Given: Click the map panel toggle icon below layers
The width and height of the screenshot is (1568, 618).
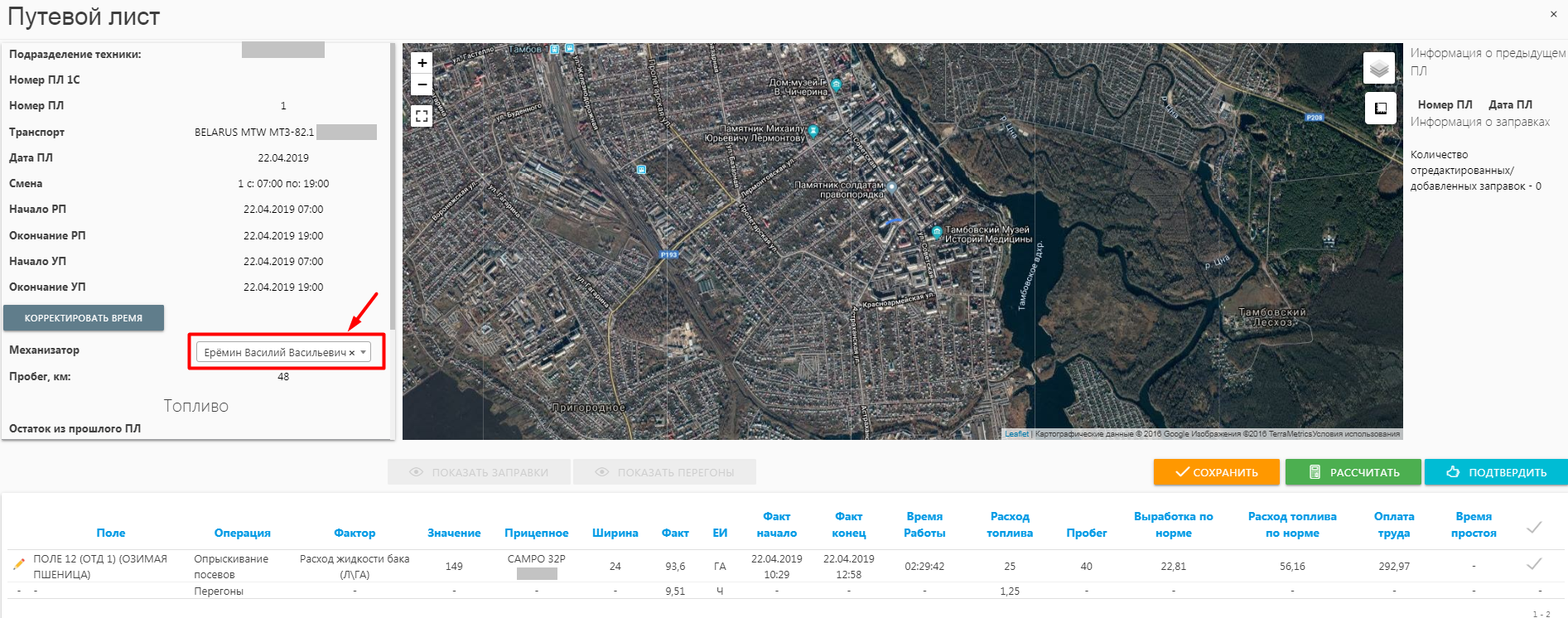Looking at the screenshot, I should click(1380, 109).
